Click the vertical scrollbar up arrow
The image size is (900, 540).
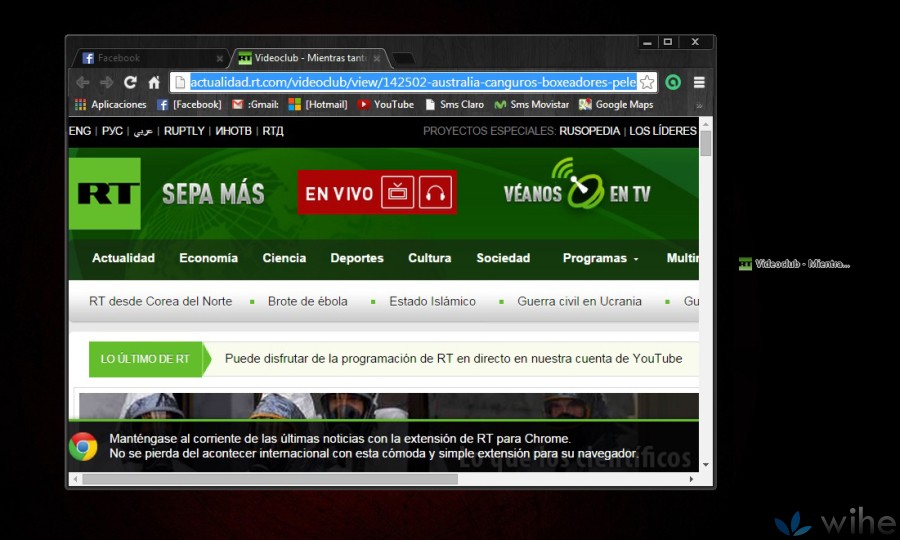705,123
